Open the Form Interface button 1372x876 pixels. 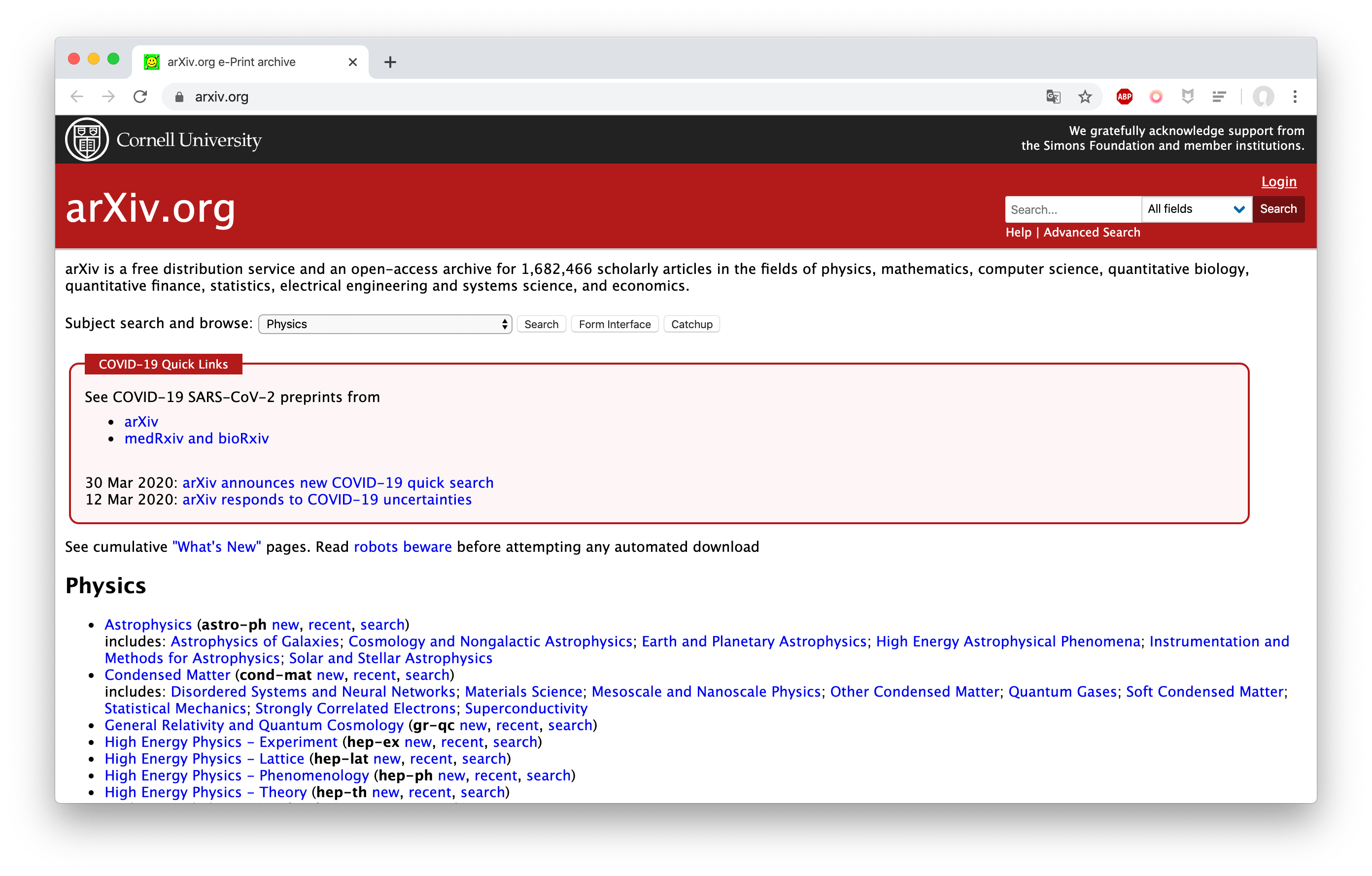click(615, 324)
